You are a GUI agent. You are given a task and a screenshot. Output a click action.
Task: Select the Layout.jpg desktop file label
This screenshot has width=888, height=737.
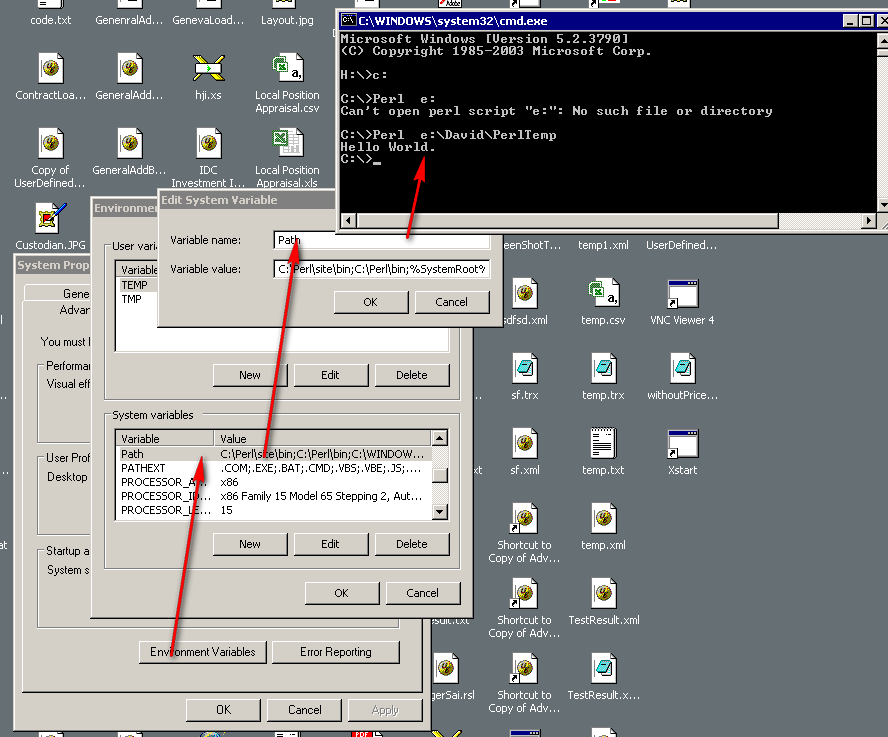pyautogui.click(x=287, y=20)
